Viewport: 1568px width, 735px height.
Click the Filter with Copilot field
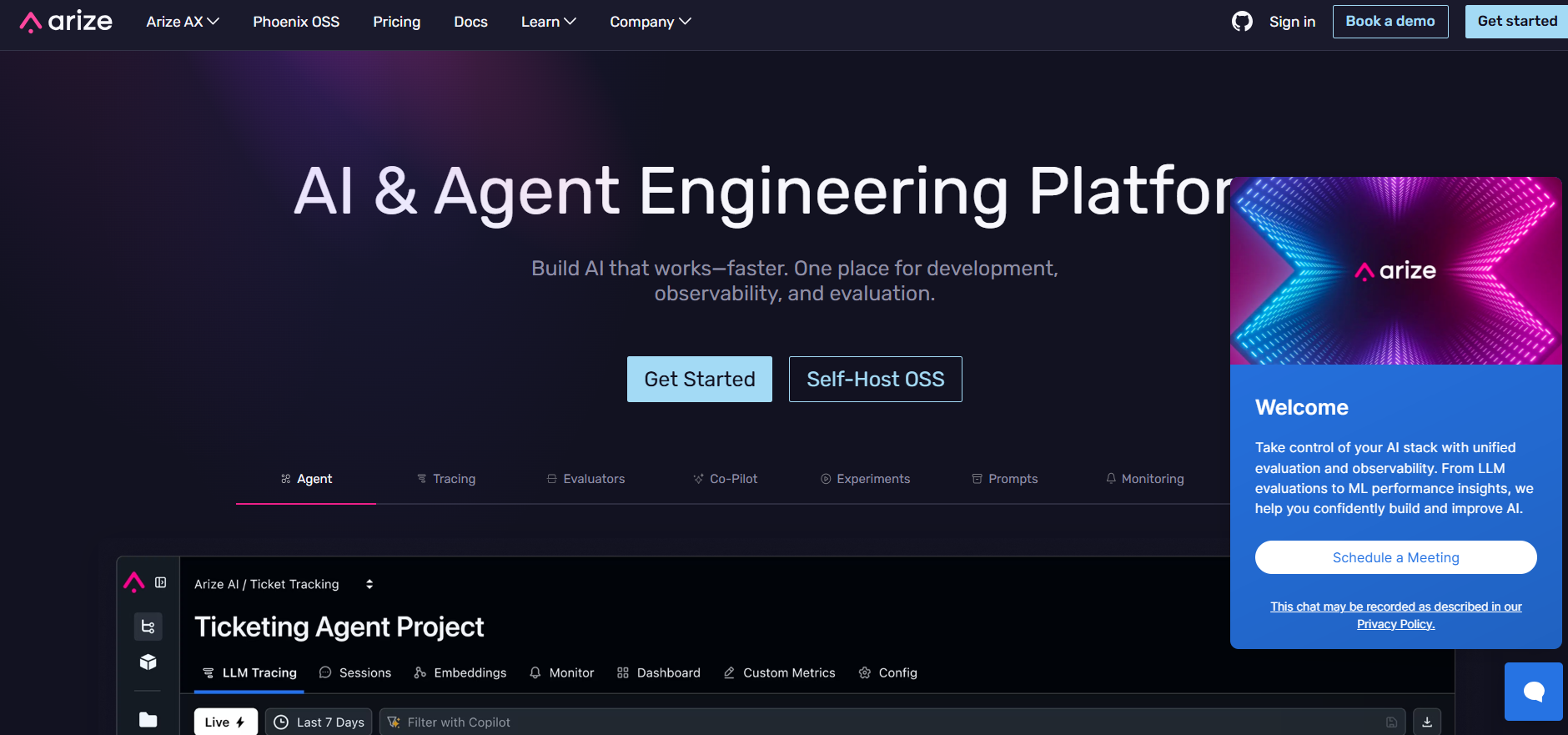[x=892, y=722]
